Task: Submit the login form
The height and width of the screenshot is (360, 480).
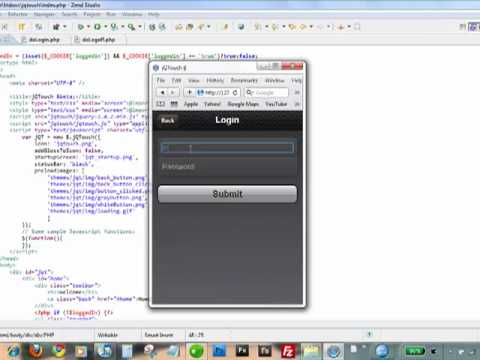Action: pos(227,194)
